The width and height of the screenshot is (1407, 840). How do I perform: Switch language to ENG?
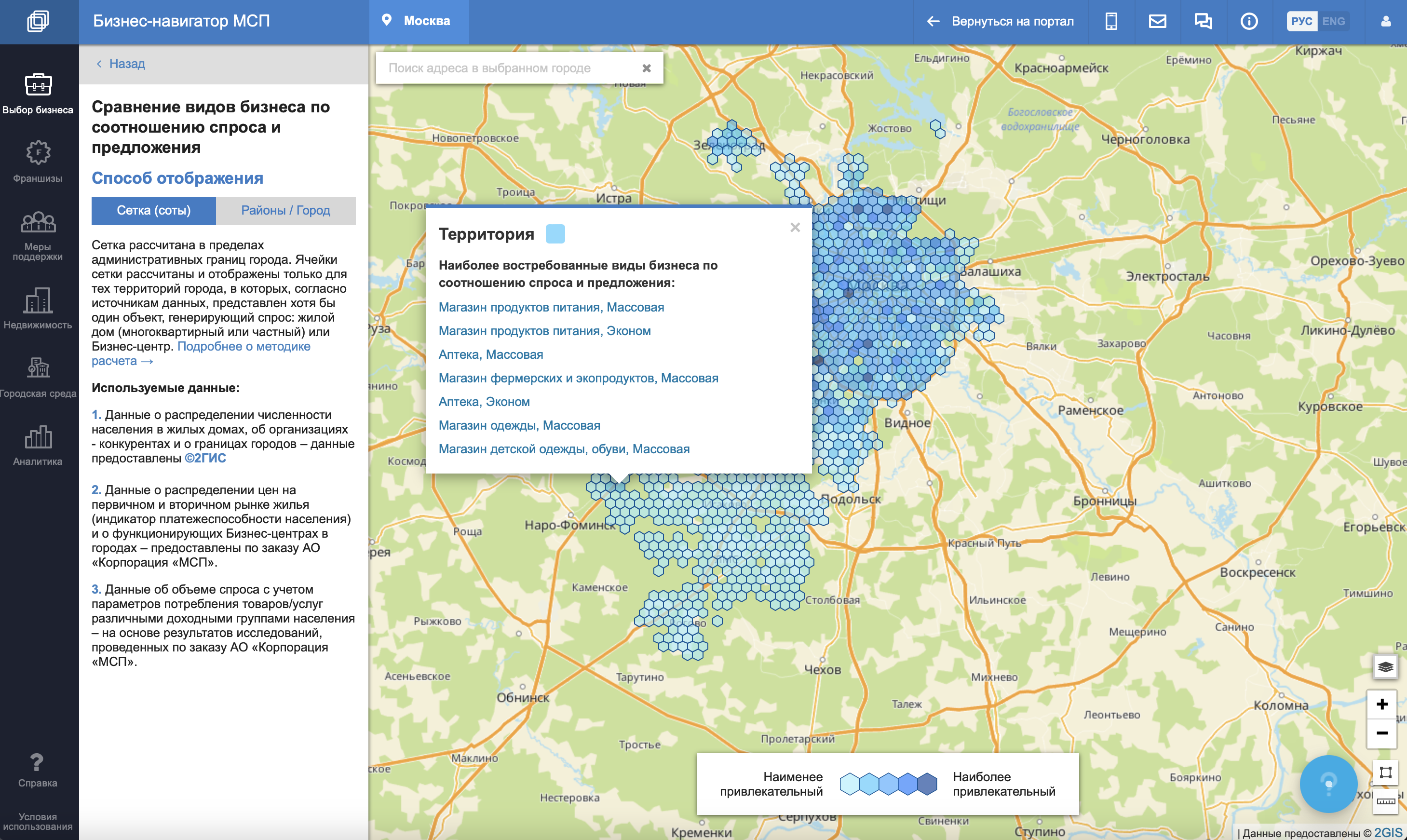click(x=1333, y=22)
